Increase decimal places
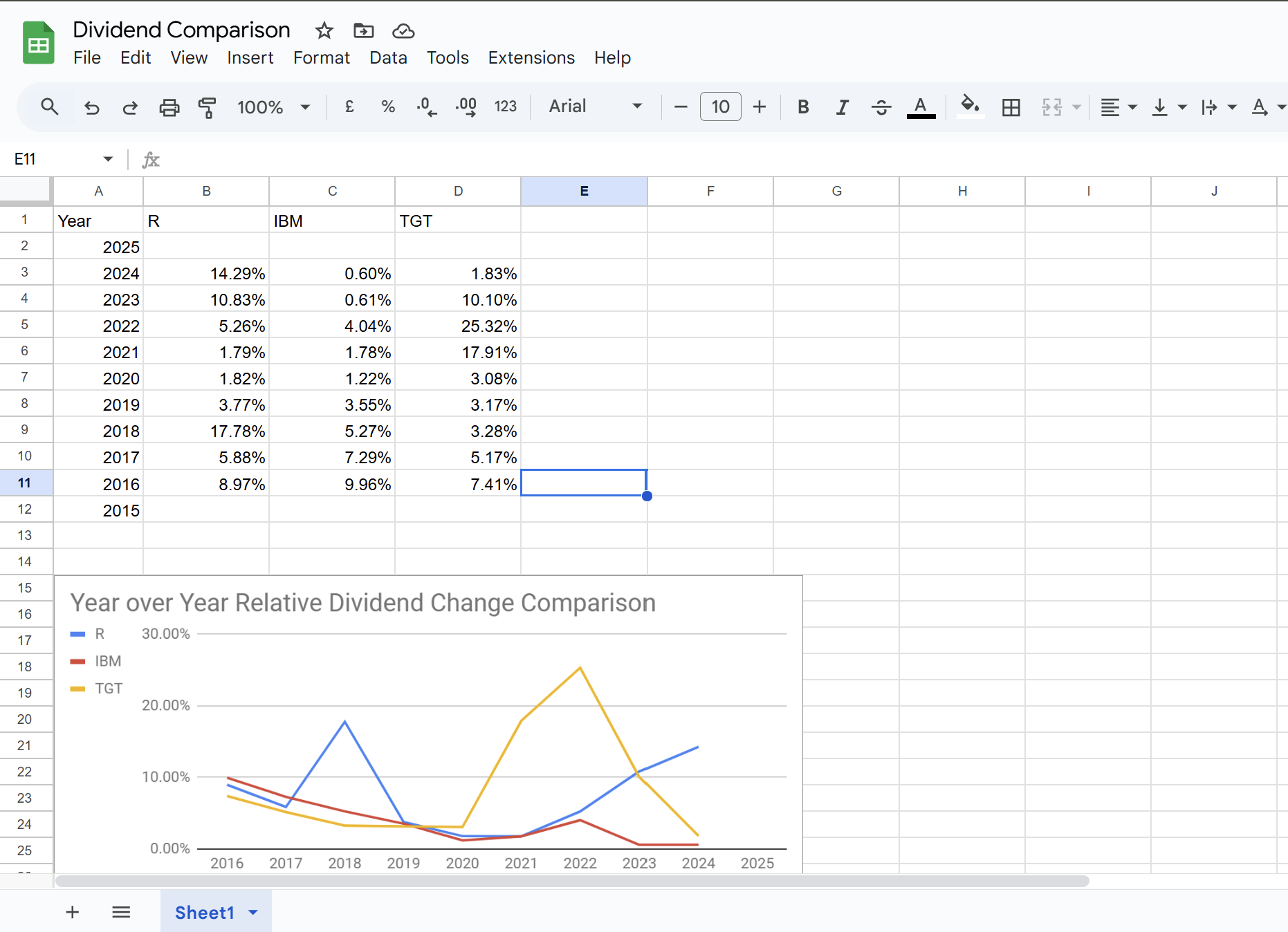This screenshot has width=1288, height=932. (x=466, y=107)
